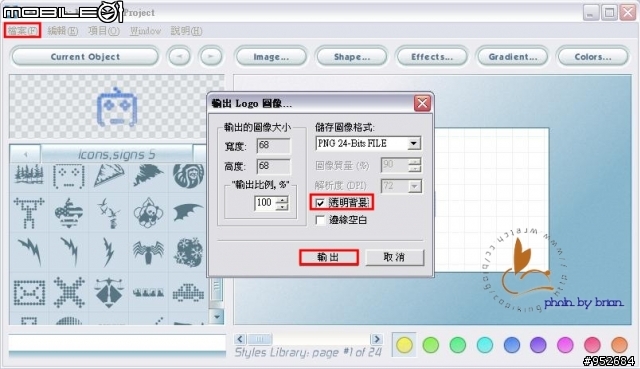
Task: Uncheck the 透明背景 checkbox
Action: pyautogui.click(x=320, y=203)
